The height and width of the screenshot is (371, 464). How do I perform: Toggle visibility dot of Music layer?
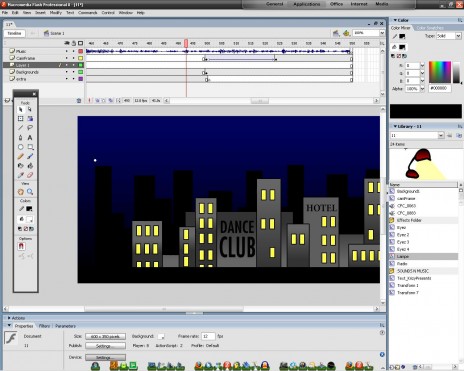(67, 51)
